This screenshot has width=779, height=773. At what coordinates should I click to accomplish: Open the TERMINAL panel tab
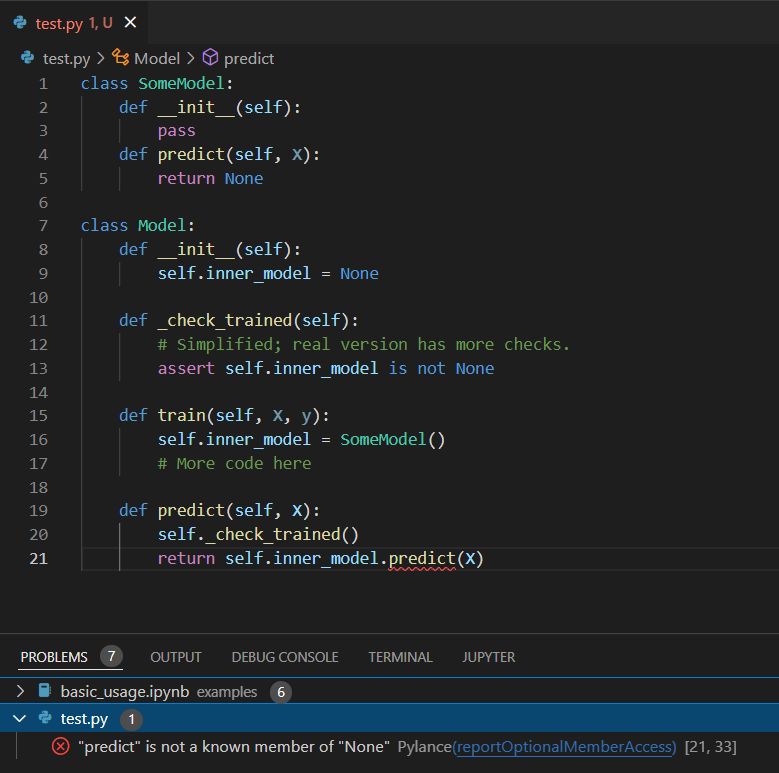(400, 657)
